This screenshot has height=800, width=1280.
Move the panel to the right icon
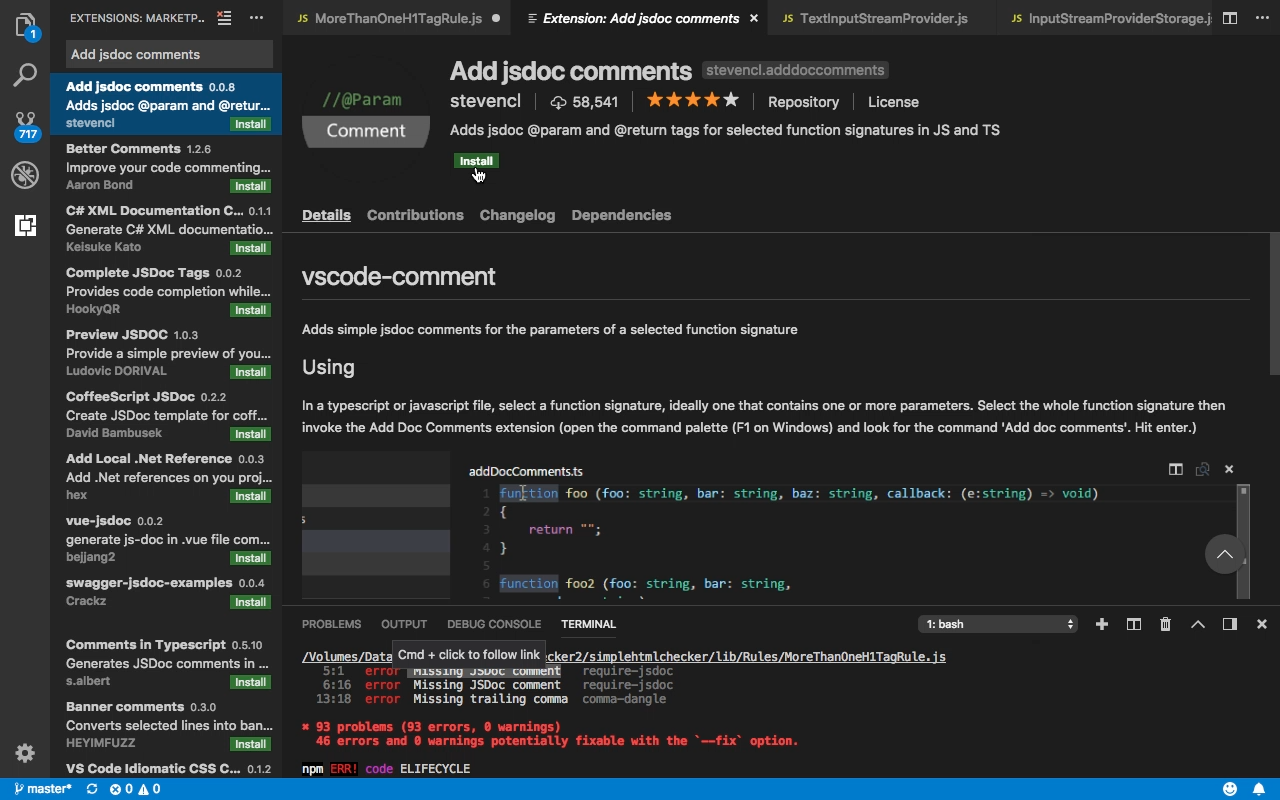tap(1230, 624)
